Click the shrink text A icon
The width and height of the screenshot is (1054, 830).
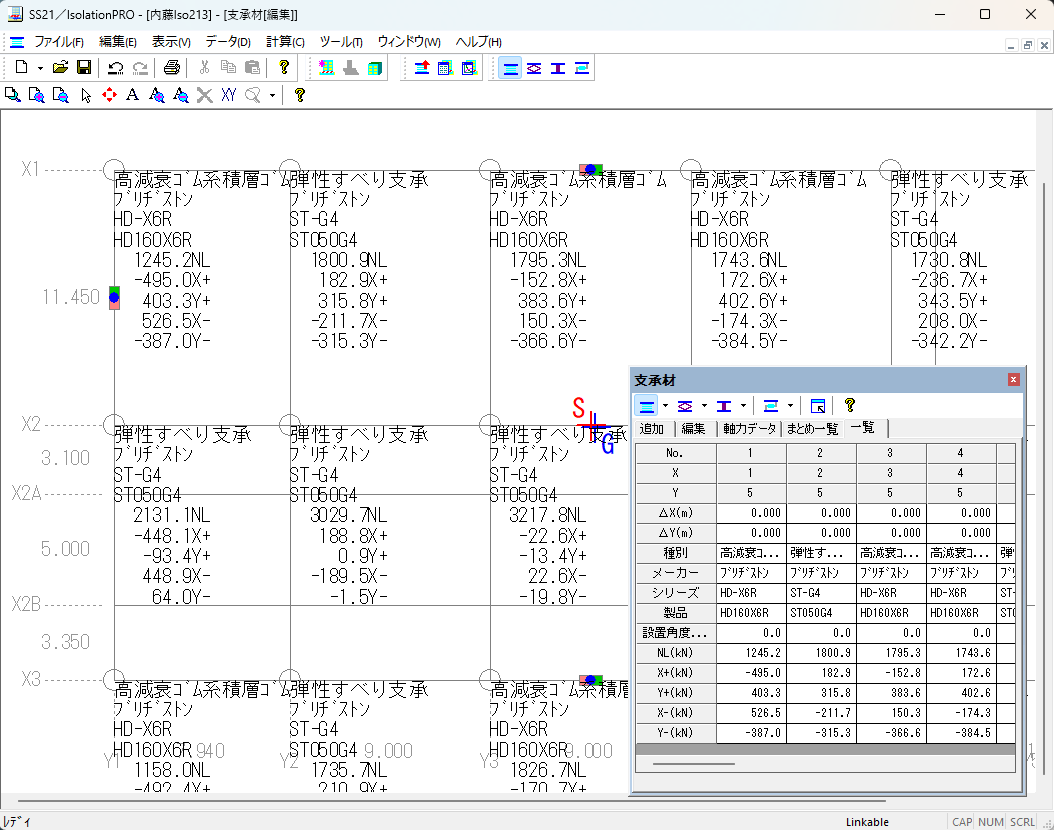(181, 95)
